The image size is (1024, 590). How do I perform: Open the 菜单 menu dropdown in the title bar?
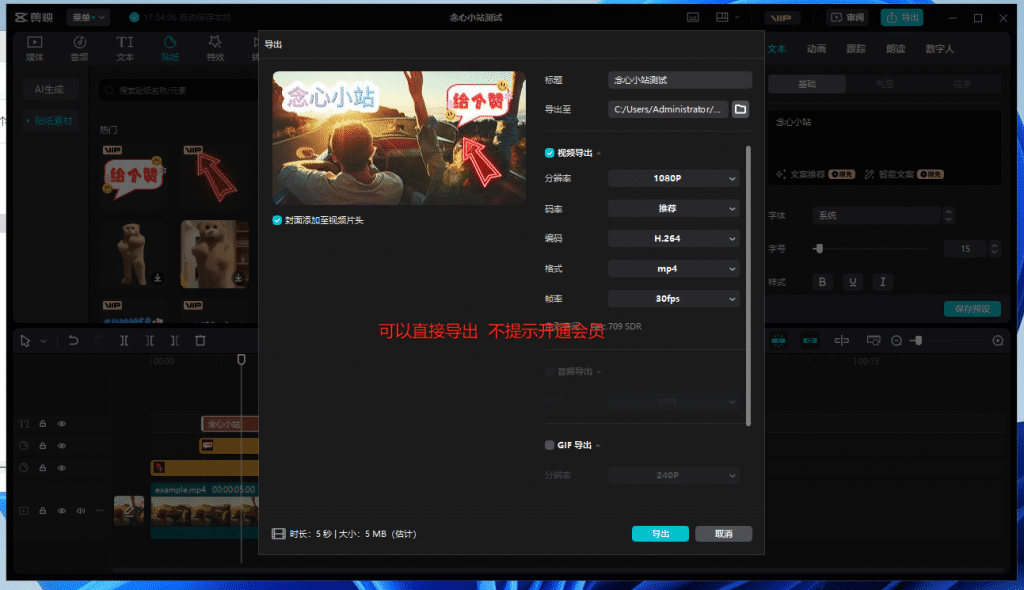pos(88,18)
